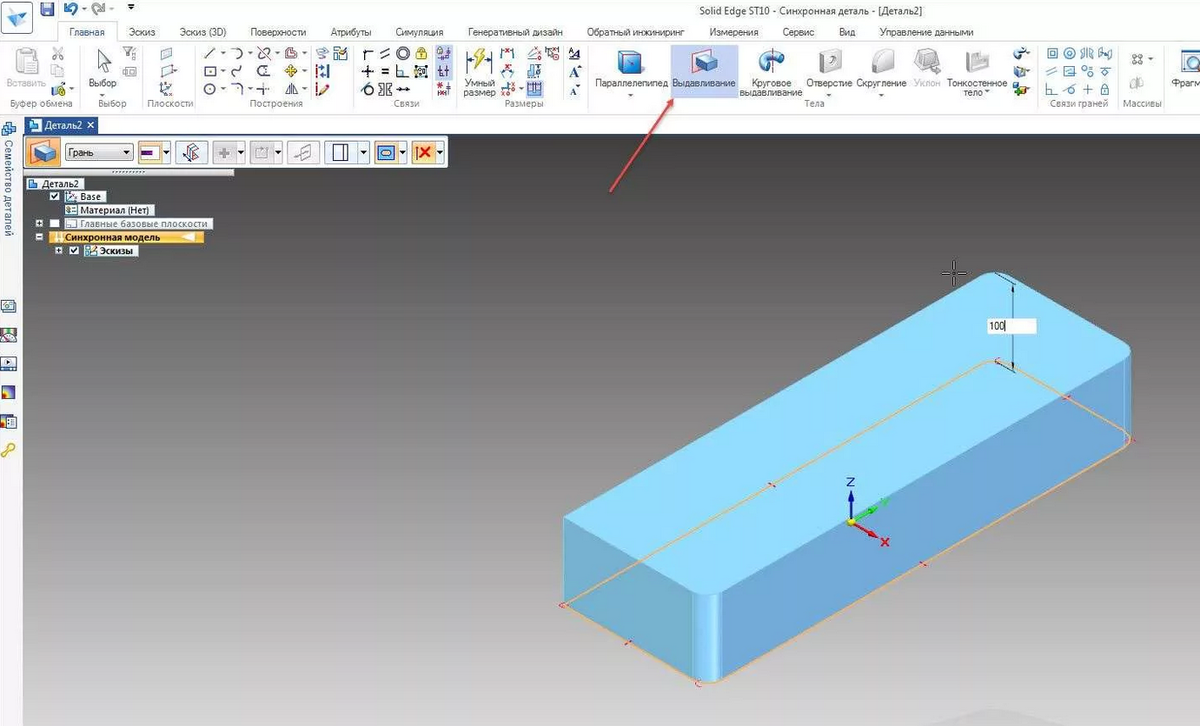Viewport: 1200px width, 726px height.
Task: Toggle the Эскизы visibility checkbox
Action: point(74,251)
